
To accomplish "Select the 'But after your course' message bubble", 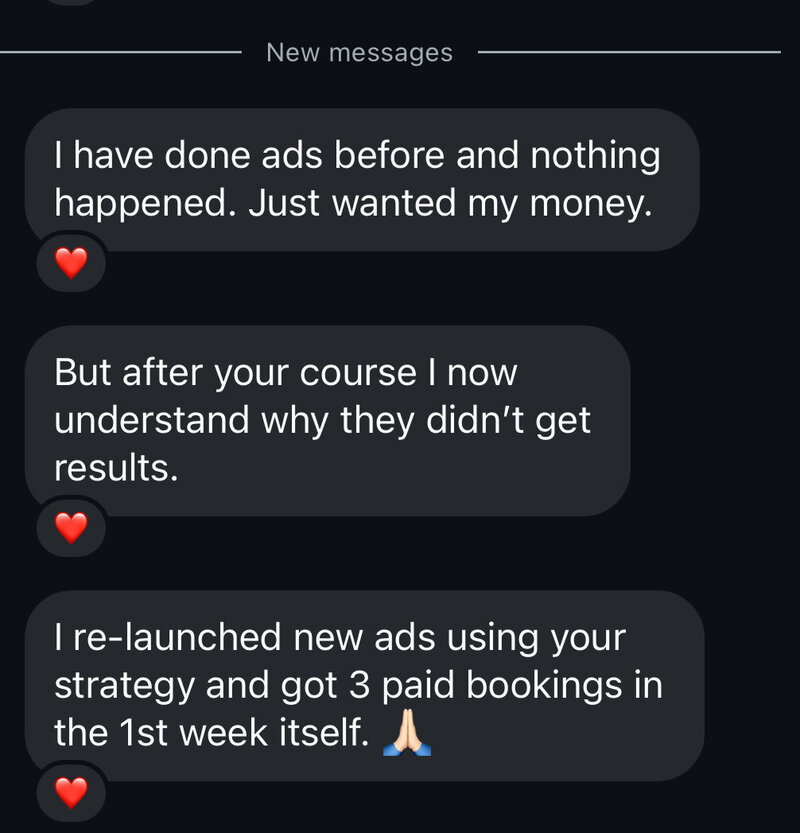I will click(x=328, y=421).
